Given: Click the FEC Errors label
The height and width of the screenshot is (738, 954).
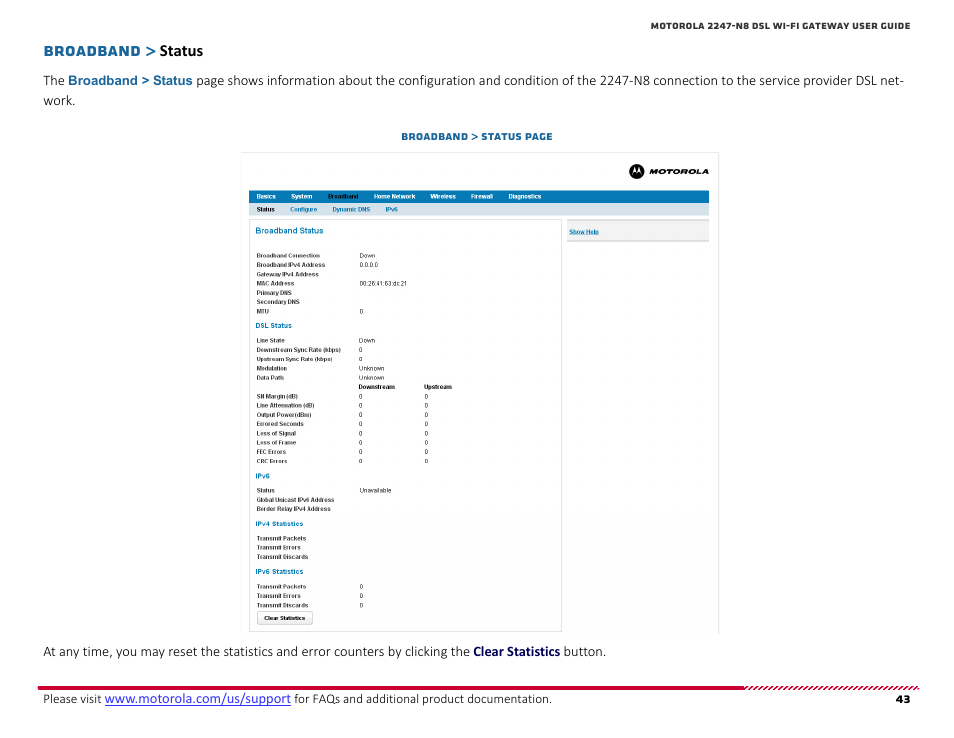Looking at the screenshot, I should click(x=271, y=452).
